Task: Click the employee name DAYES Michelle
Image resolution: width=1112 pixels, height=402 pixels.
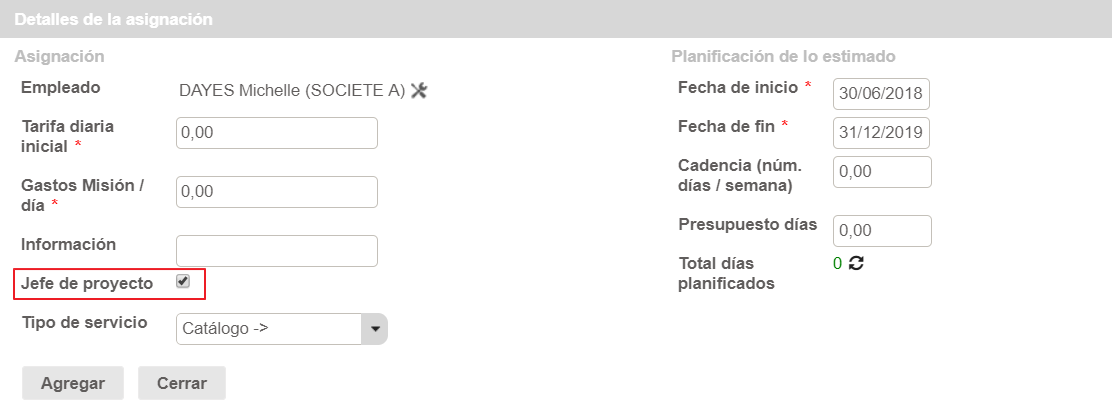Action: click(x=291, y=90)
